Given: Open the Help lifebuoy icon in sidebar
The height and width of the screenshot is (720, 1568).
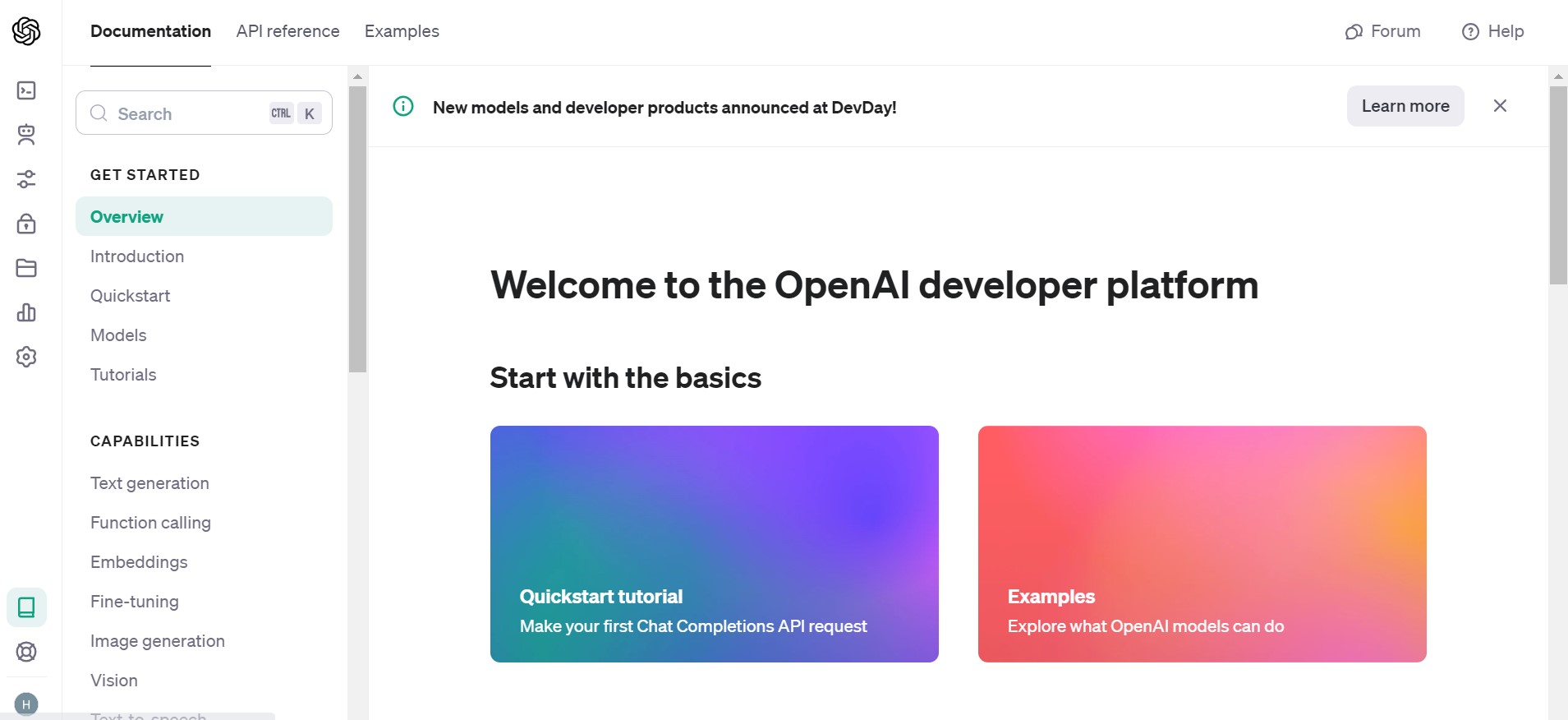Looking at the screenshot, I should pos(26,652).
